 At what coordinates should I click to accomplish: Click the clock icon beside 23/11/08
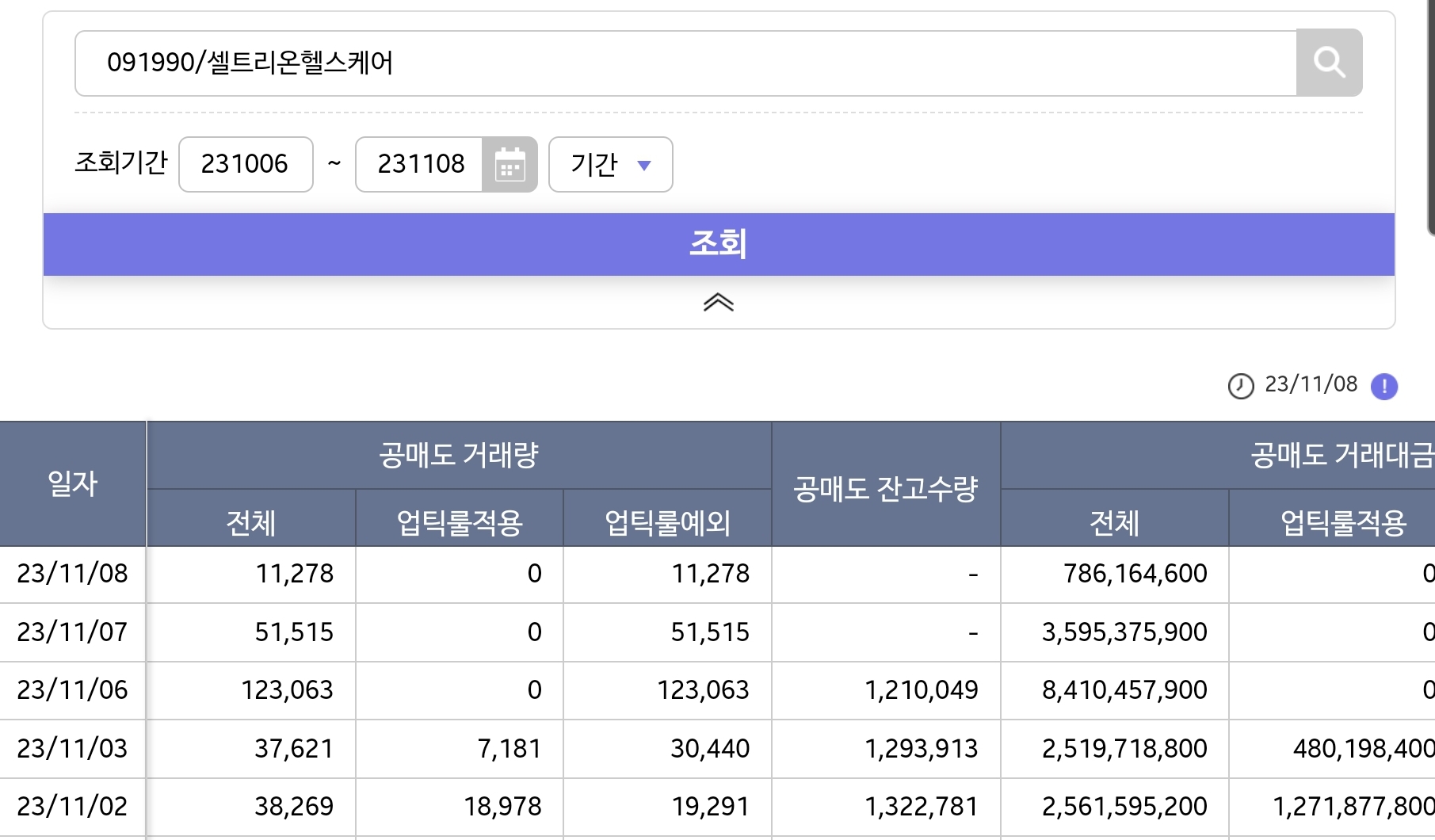pos(1240,386)
